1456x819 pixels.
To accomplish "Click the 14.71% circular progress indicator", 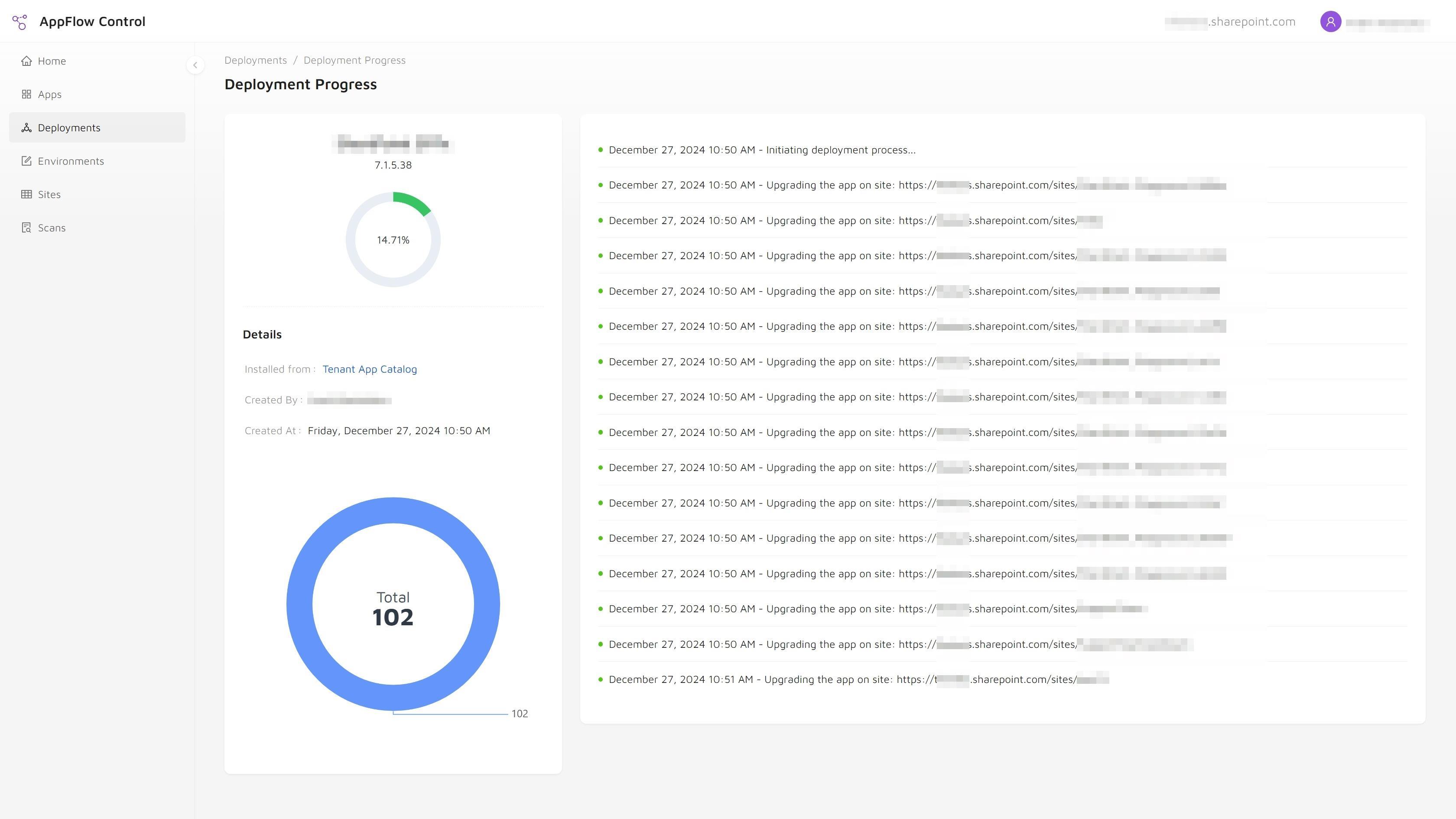I will pyautogui.click(x=393, y=240).
